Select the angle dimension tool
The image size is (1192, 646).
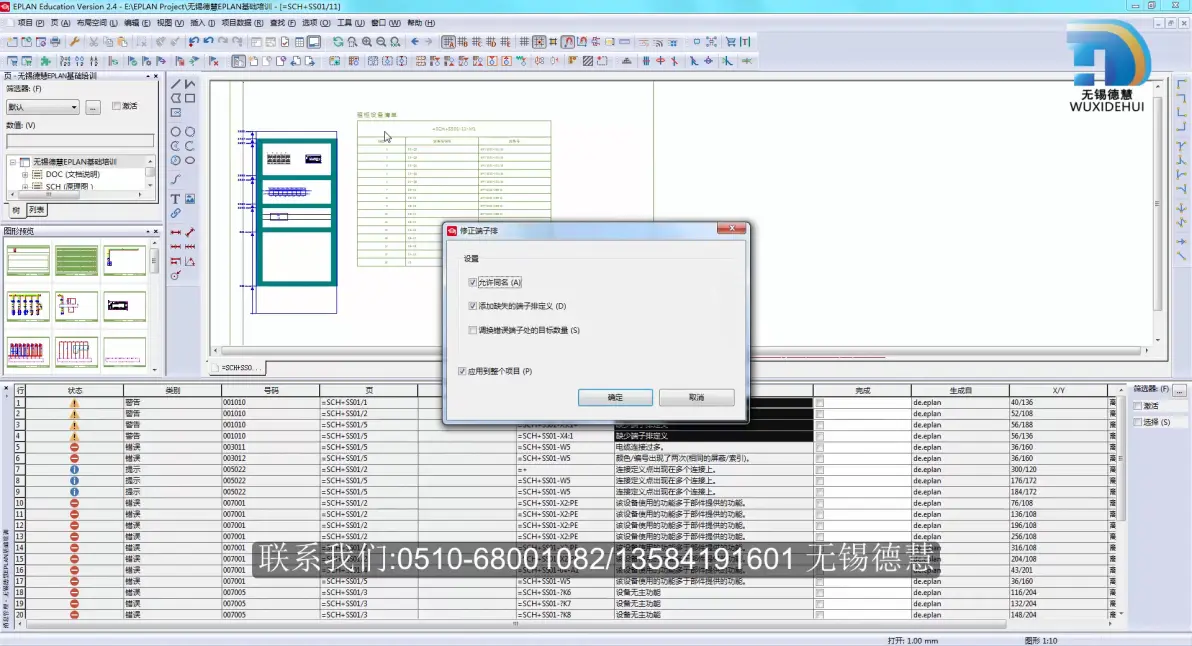point(190,261)
